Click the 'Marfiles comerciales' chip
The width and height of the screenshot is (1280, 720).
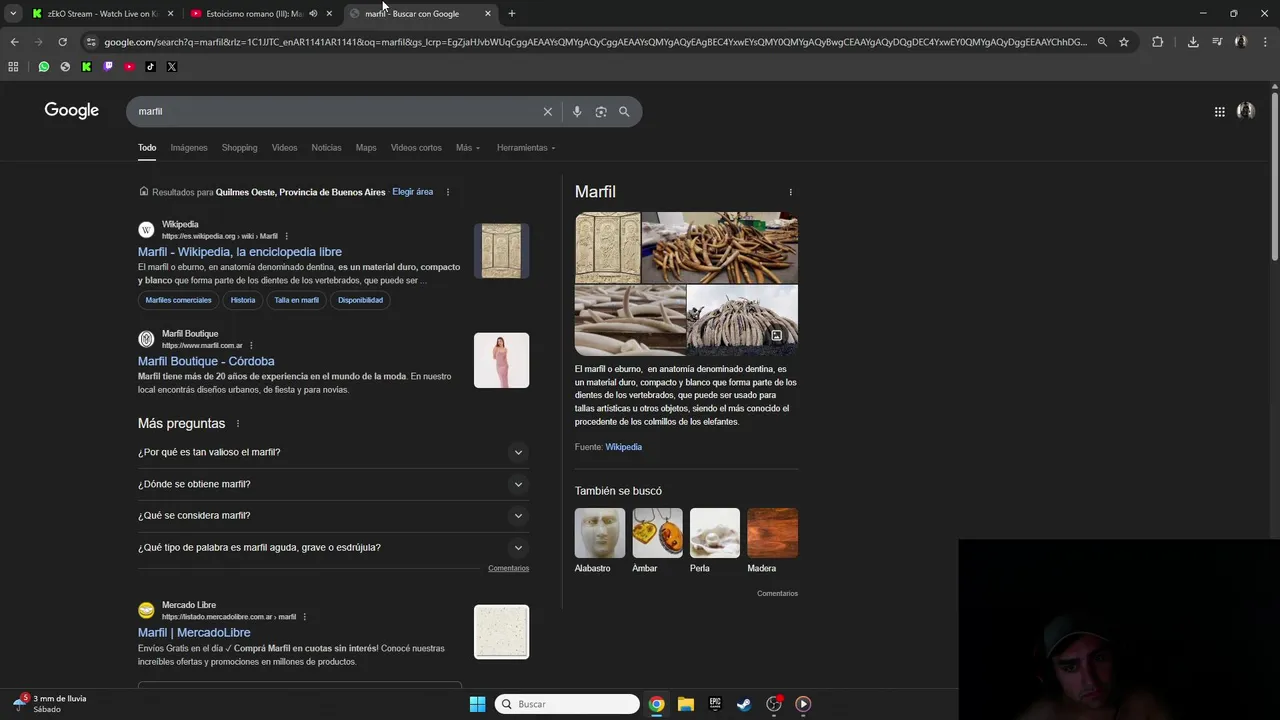click(x=179, y=300)
